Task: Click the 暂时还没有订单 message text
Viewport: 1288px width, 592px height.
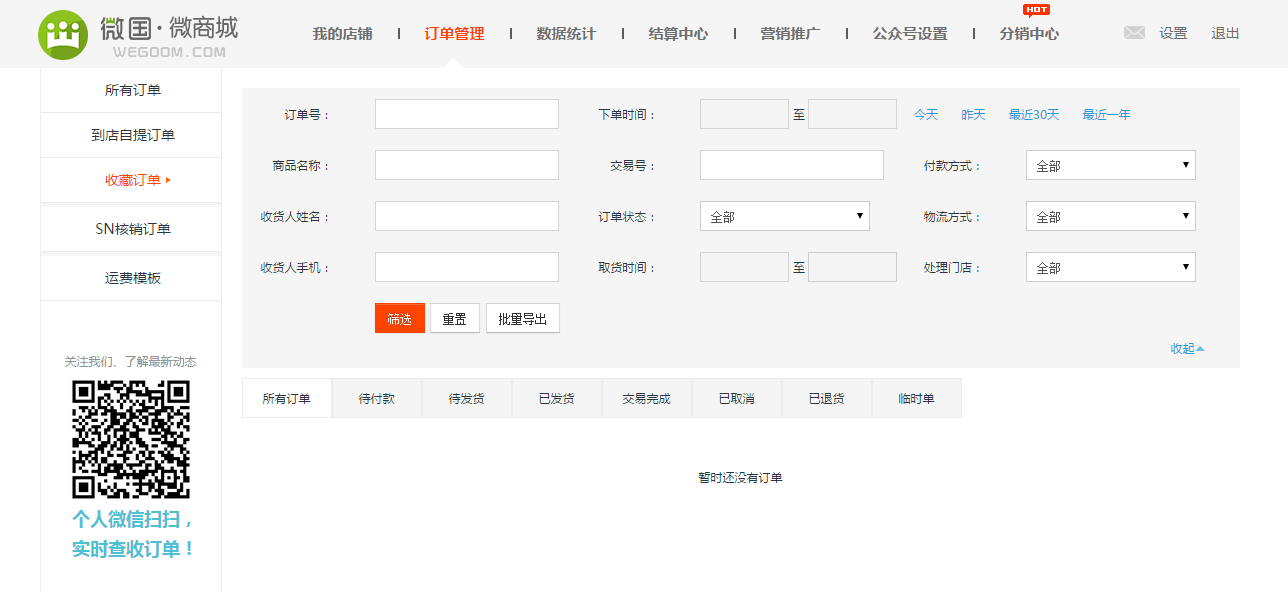Action: 741,477
